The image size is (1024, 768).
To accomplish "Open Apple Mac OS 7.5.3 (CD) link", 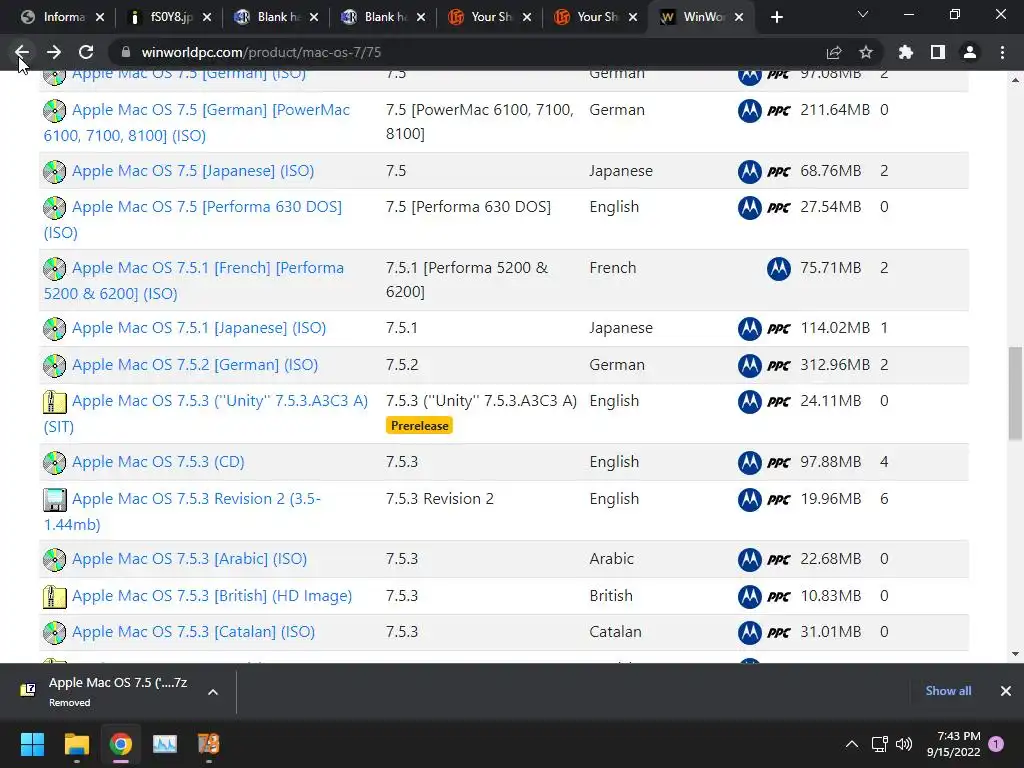I will [x=158, y=462].
